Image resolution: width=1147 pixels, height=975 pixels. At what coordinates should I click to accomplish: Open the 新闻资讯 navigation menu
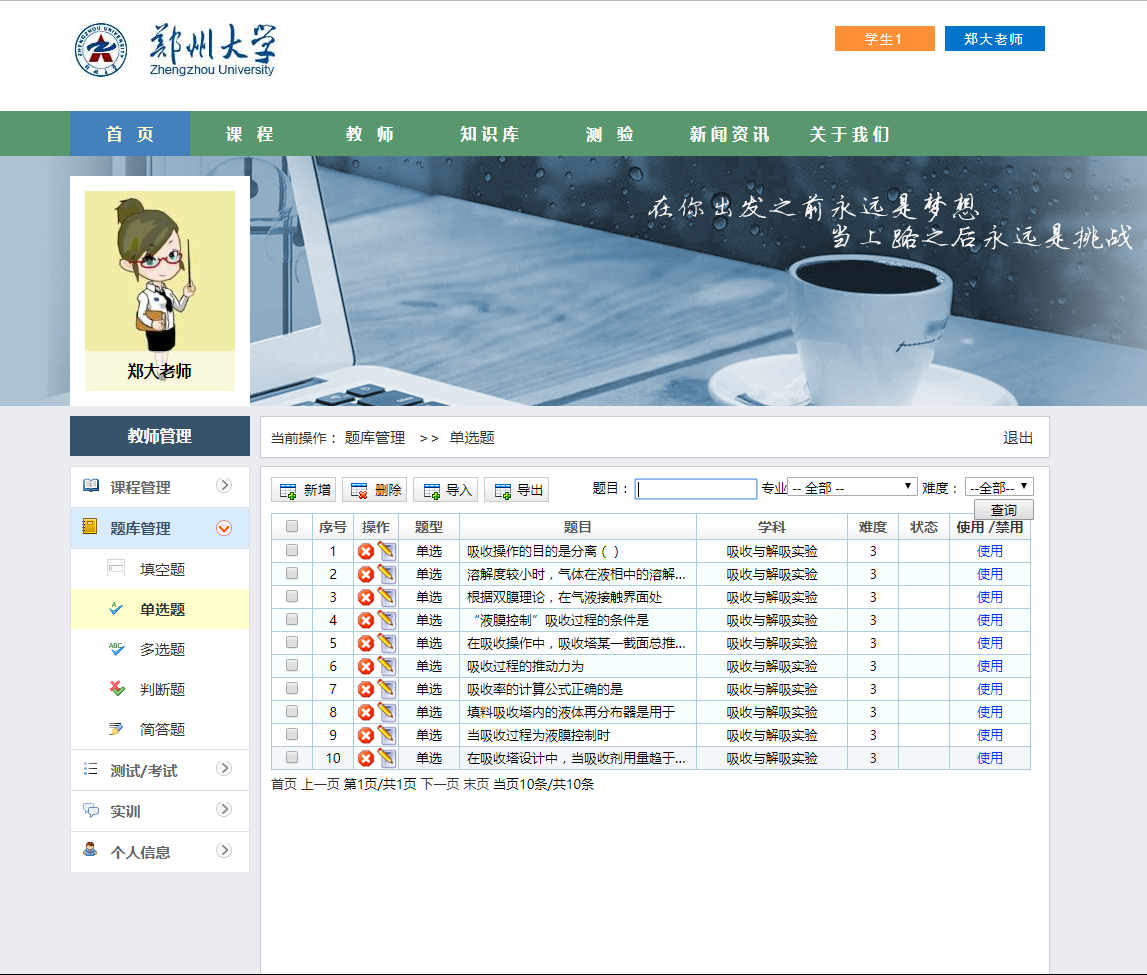[729, 134]
